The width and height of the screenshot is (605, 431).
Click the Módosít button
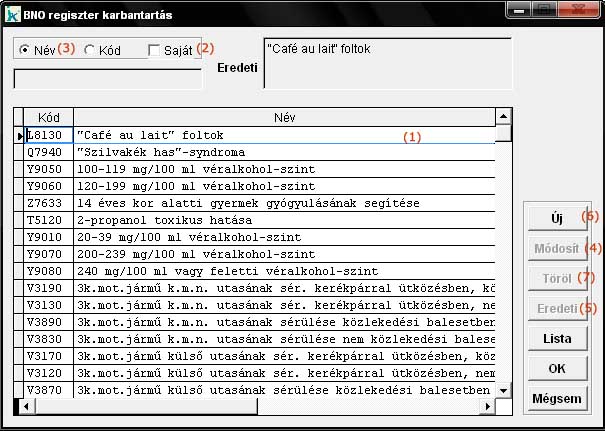557,248
